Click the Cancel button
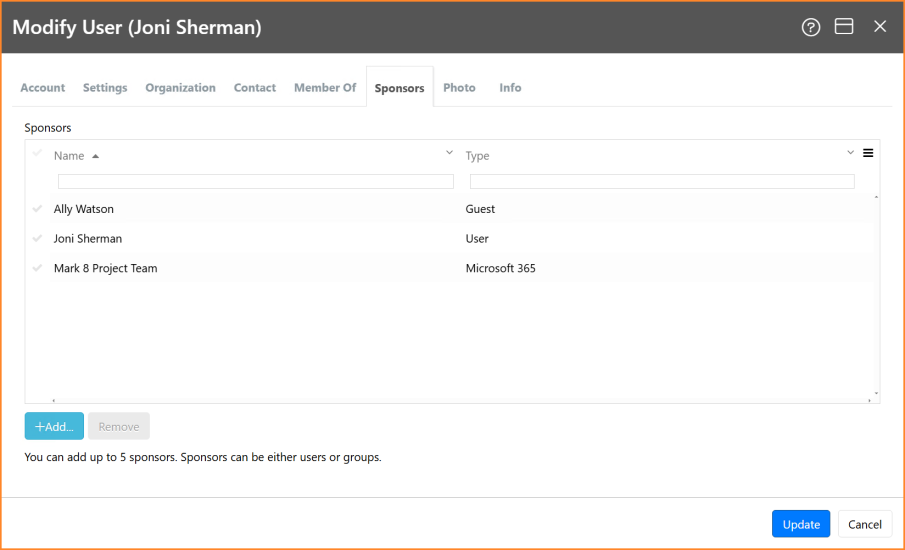Image resolution: width=905 pixels, height=550 pixels. [x=865, y=524]
